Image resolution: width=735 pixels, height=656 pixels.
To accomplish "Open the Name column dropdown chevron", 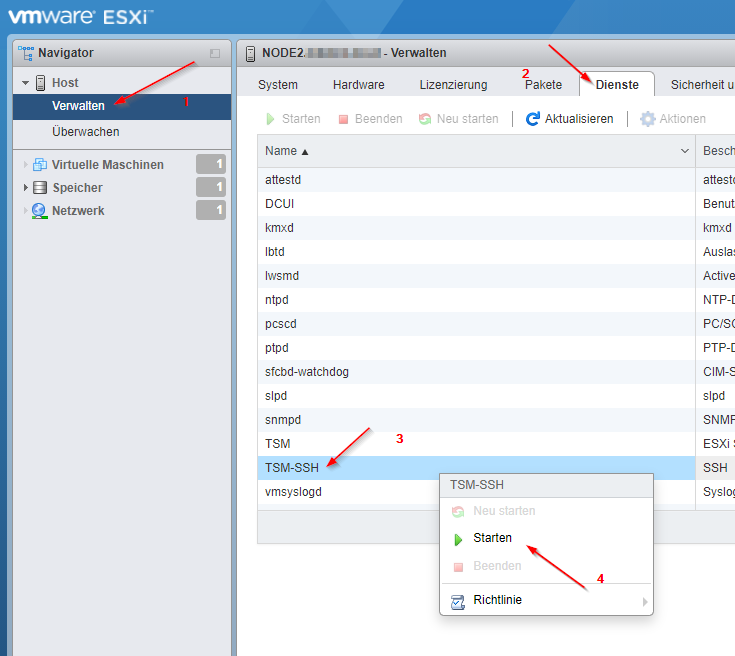I will click(684, 151).
